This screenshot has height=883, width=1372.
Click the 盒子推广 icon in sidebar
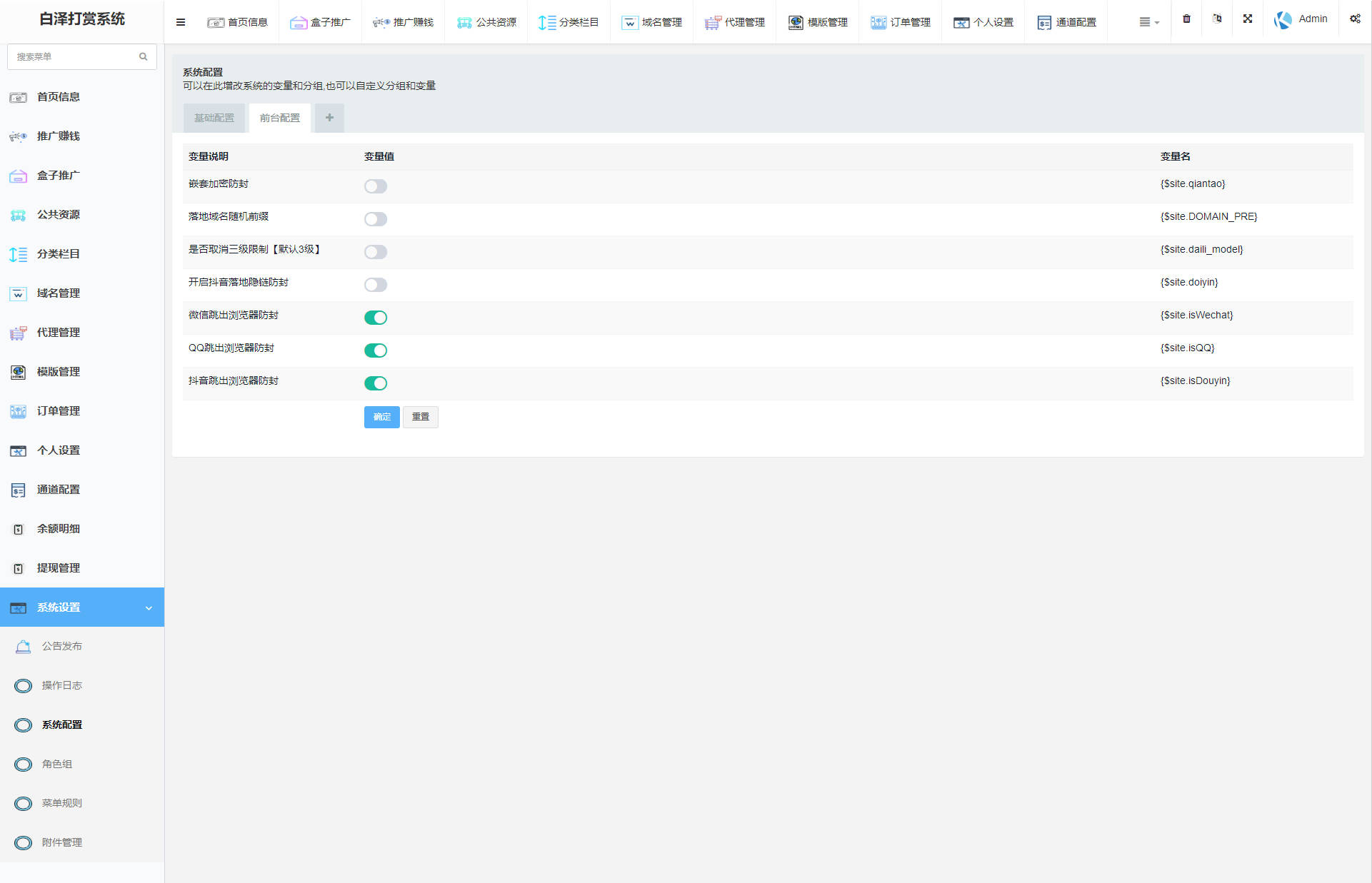[x=18, y=176]
